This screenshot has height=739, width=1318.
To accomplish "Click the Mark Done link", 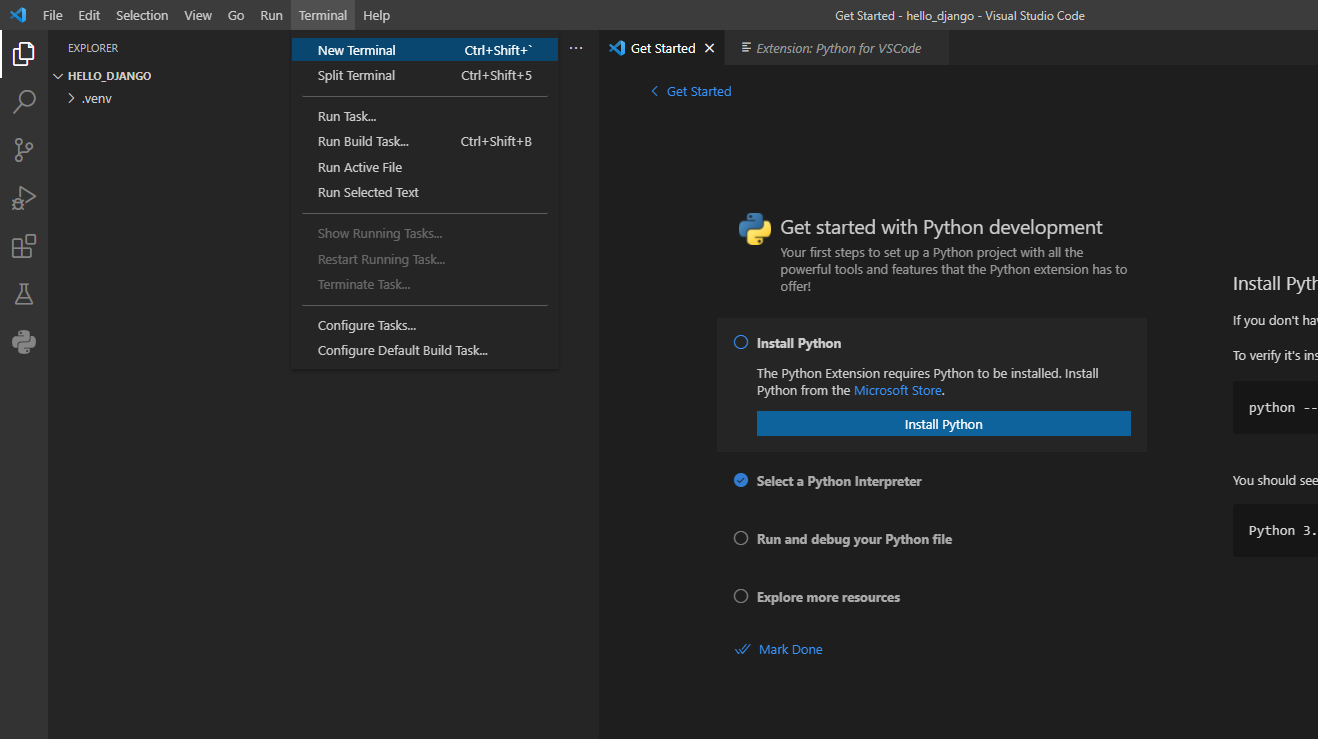I will click(790, 649).
